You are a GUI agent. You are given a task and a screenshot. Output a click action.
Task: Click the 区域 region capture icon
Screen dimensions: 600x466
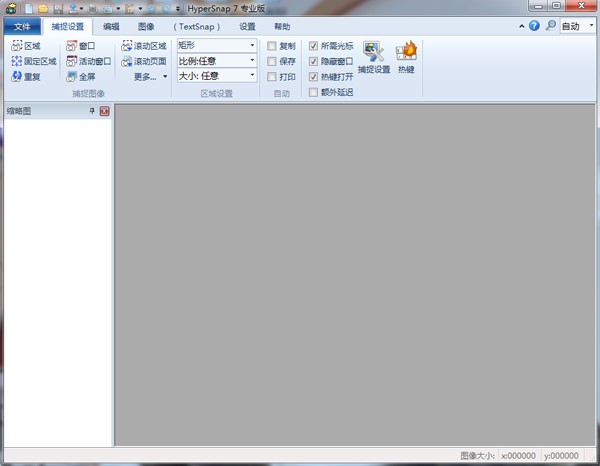[17, 46]
